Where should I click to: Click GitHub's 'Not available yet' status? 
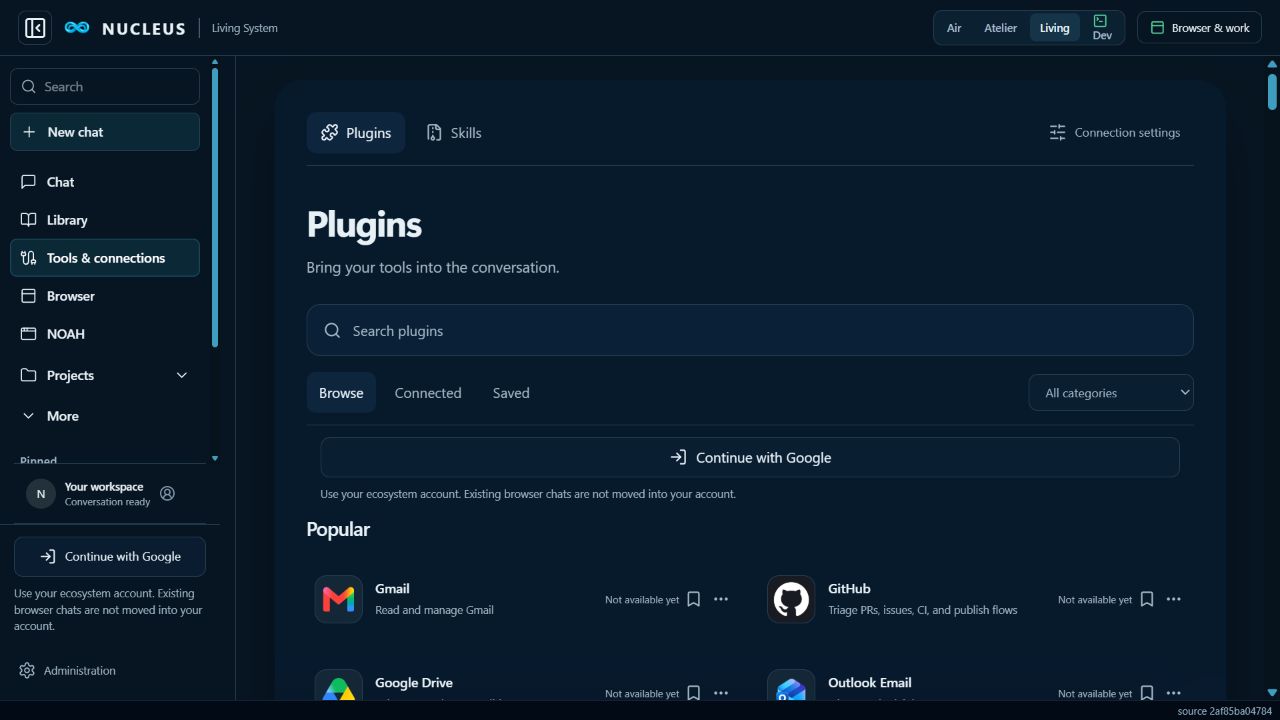1095,600
